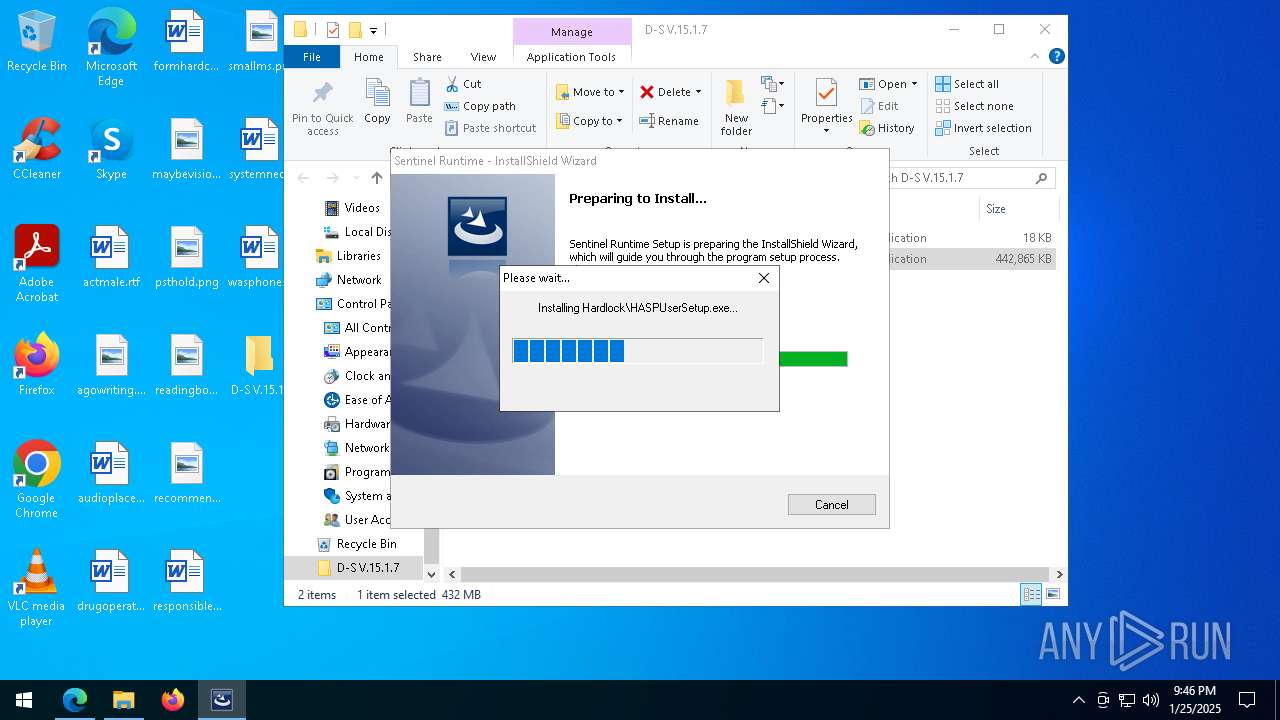This screenshot has width=1280, height=720.
Task: Switch to the View ribbon tab
Action: [483, 57]
